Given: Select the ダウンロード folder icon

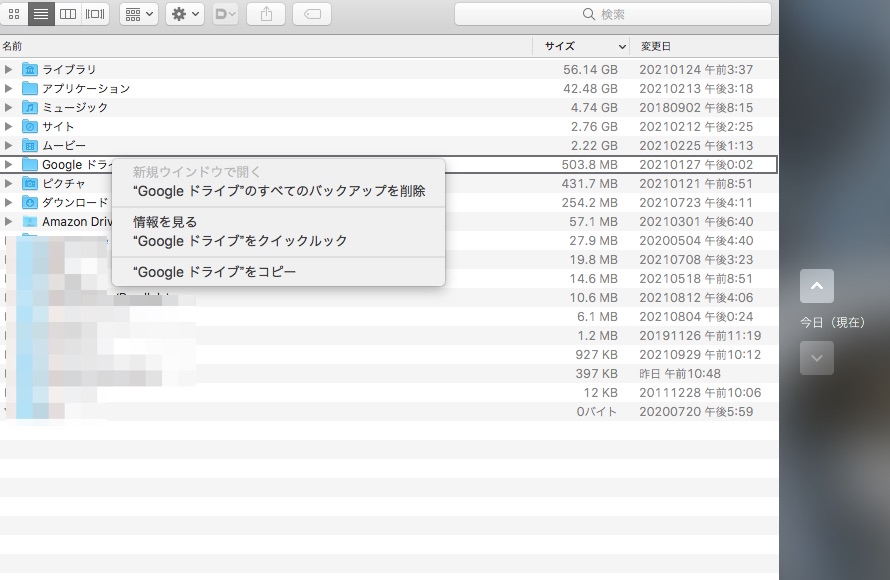Looking at the screenshot, I should point(30,203).
